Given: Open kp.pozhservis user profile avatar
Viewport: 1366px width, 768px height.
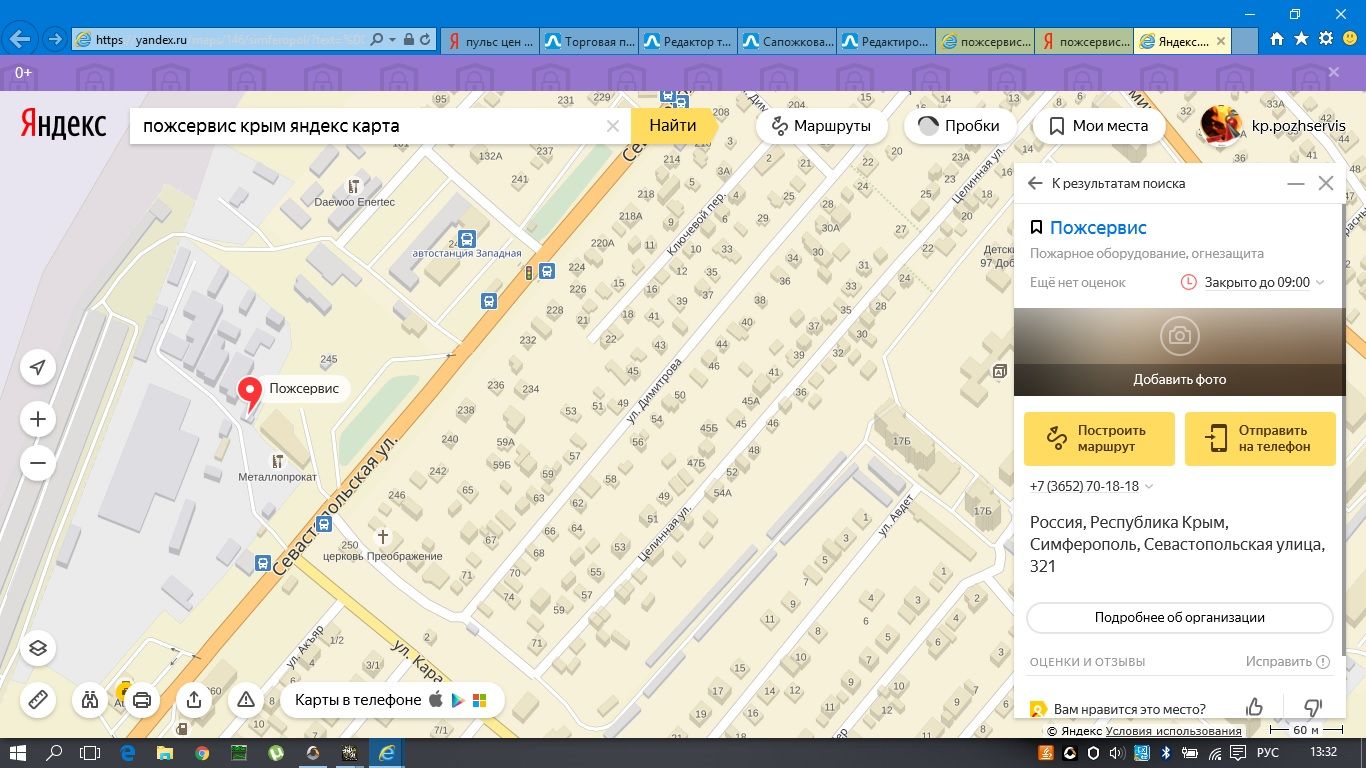Looking at the screenshot, I should [x=1221, y=126].
